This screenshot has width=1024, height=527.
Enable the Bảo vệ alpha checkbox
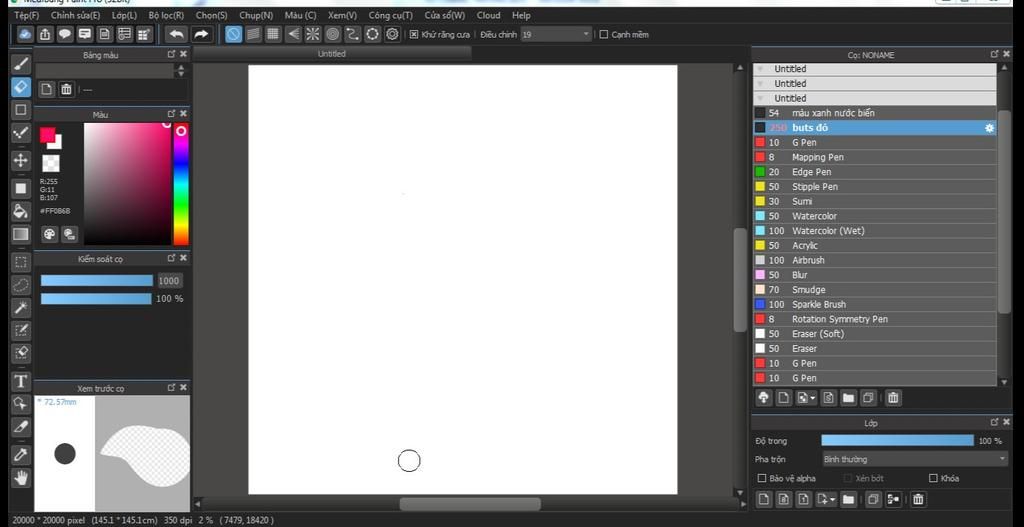pyautogui.click(x=761, y=479)
